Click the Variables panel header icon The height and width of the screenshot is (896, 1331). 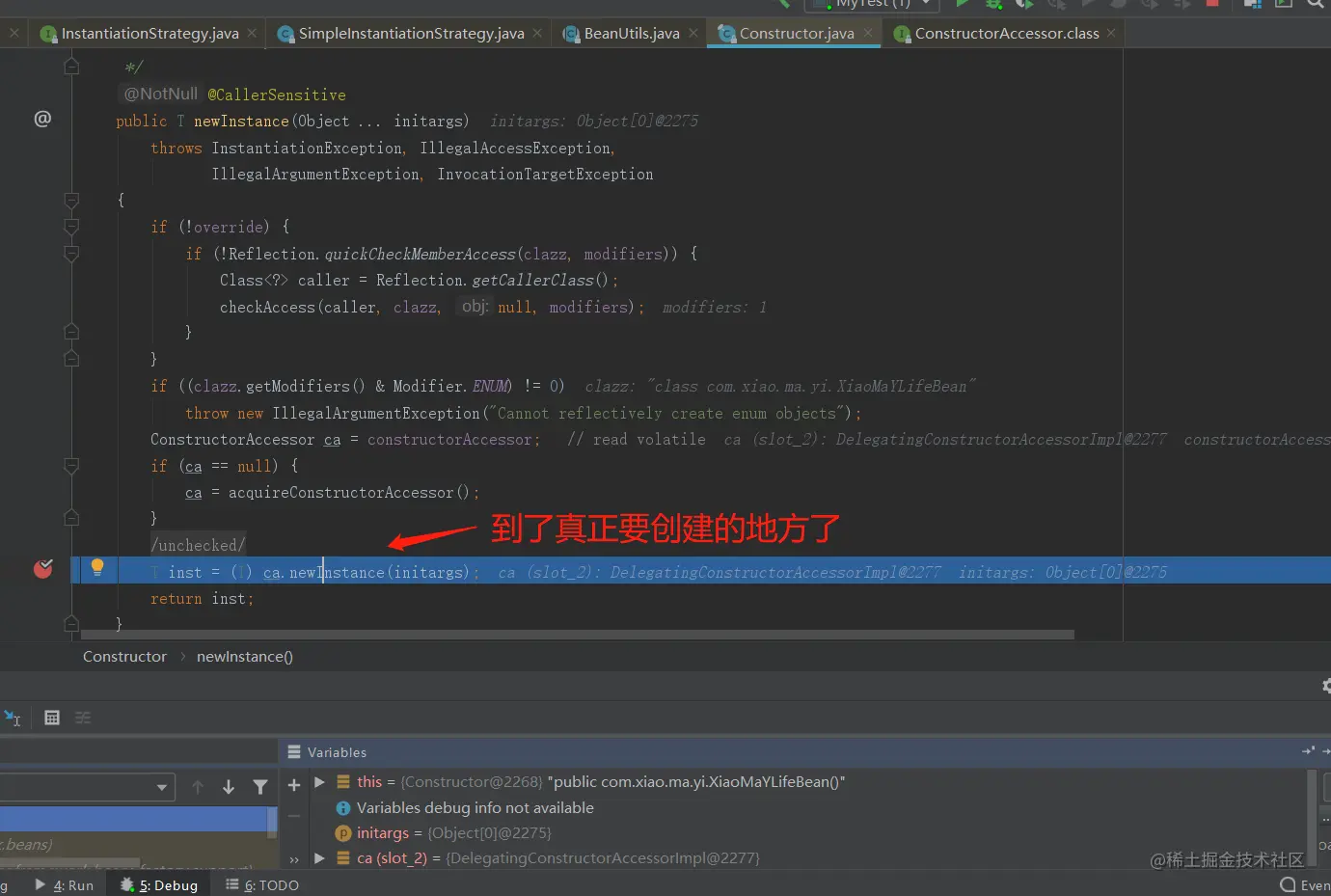coord(294,751)
